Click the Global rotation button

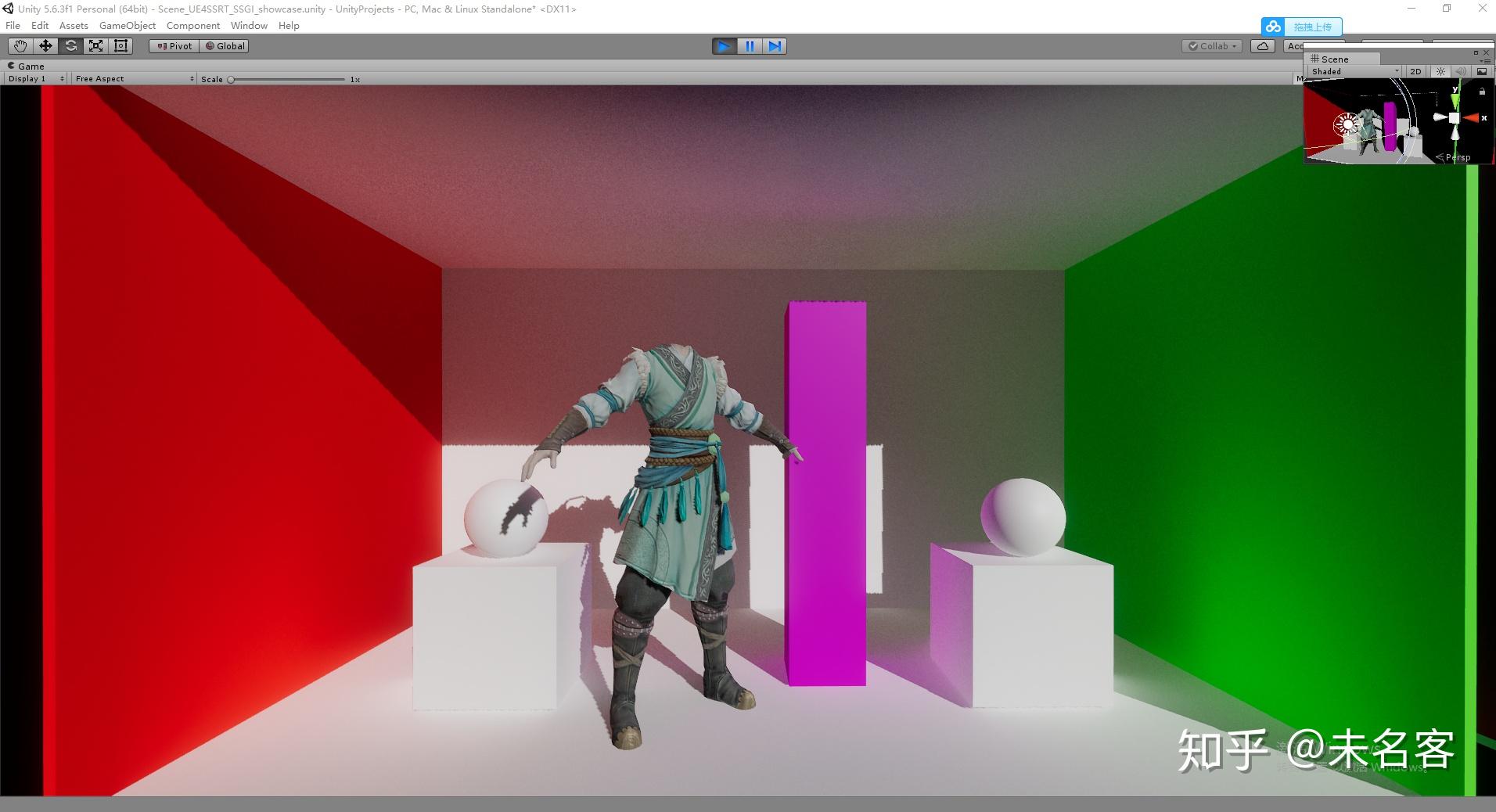[225, 46]
